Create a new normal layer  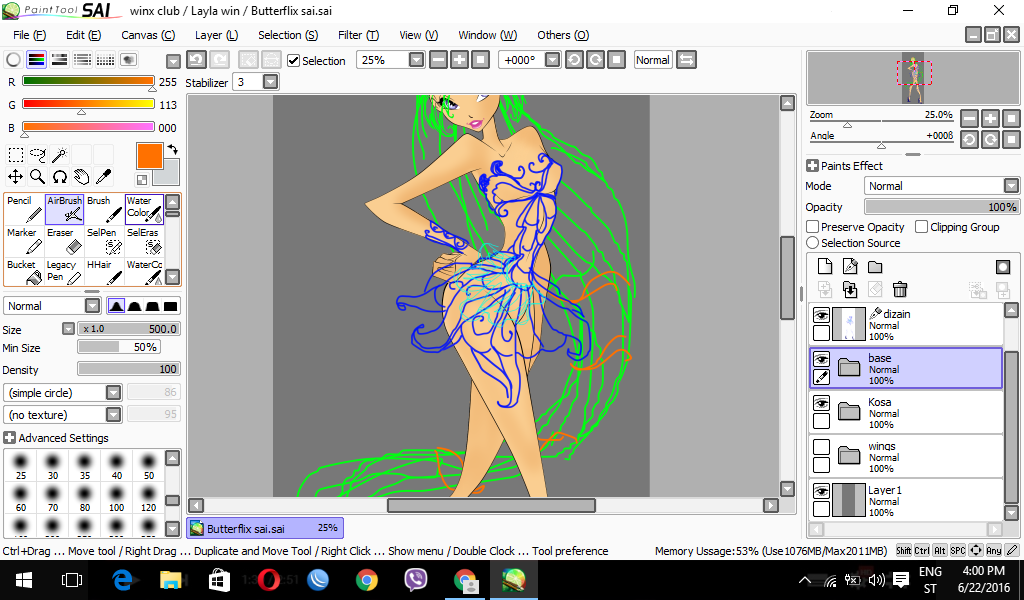click(x=825, y=266)
